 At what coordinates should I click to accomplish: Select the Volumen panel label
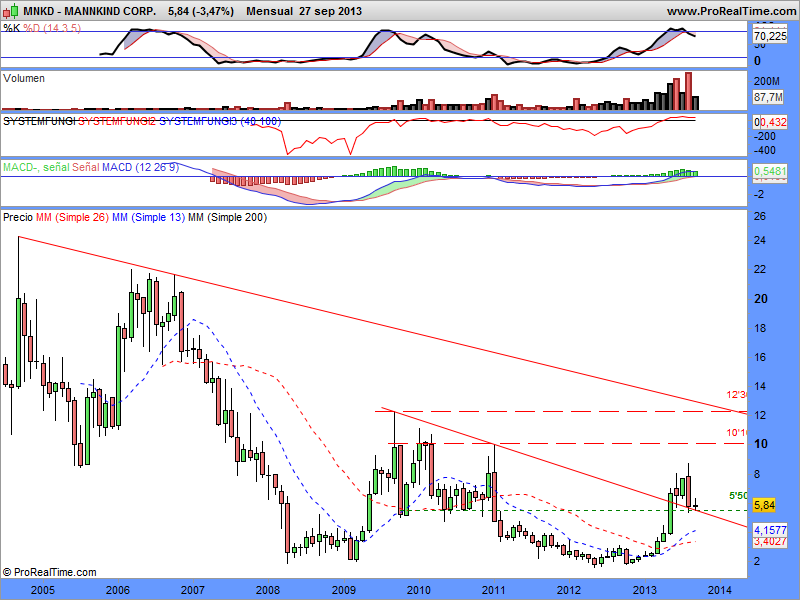[x=24, y=78]
